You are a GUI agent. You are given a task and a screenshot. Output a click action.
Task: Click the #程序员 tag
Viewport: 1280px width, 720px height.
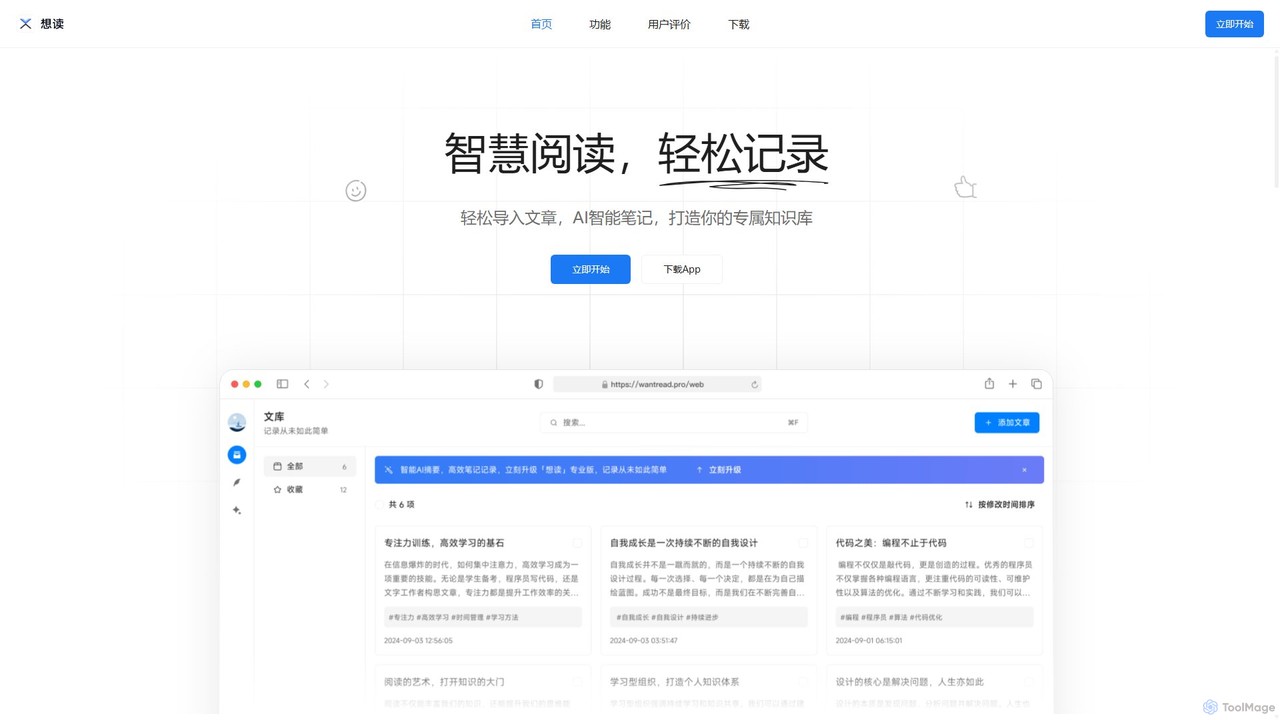874,618
